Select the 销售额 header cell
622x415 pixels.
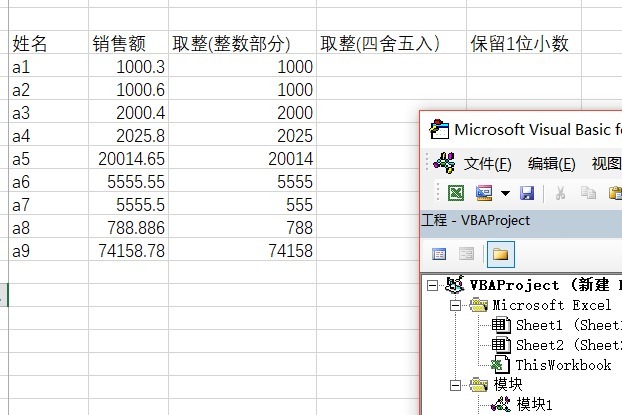coord(129,42)
